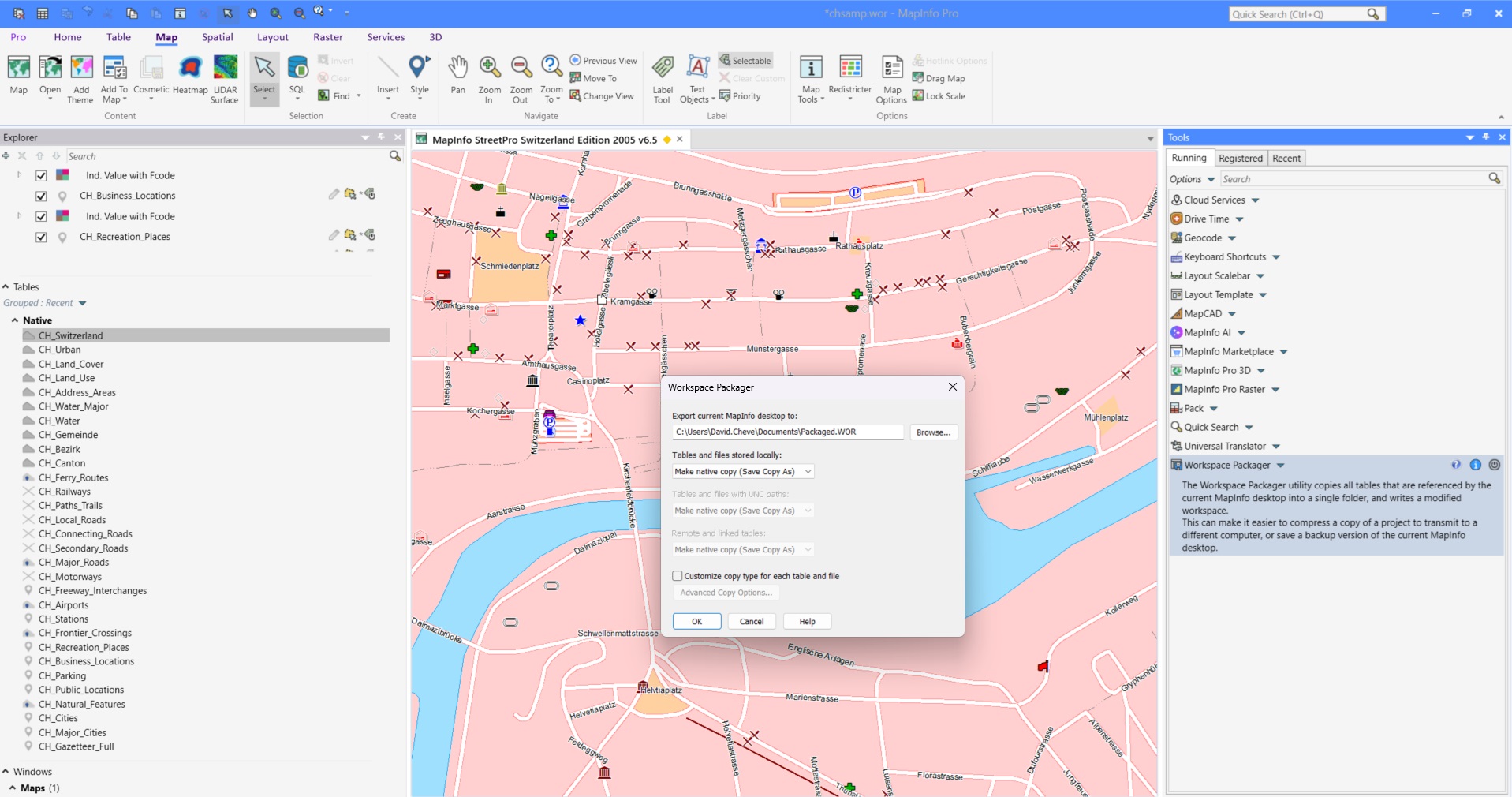Click Help in Workspace Packager dialog

tap(808, 621)
